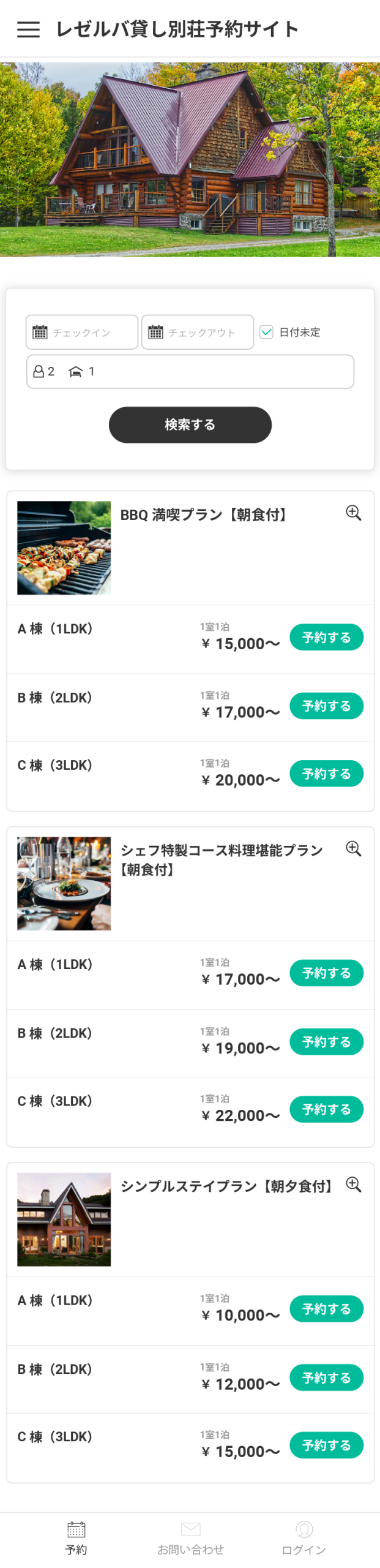380x1568 pixels.
Task: Reserve BBQ plan A棟 at ¥15,000
Action: (x=326, y=637)
